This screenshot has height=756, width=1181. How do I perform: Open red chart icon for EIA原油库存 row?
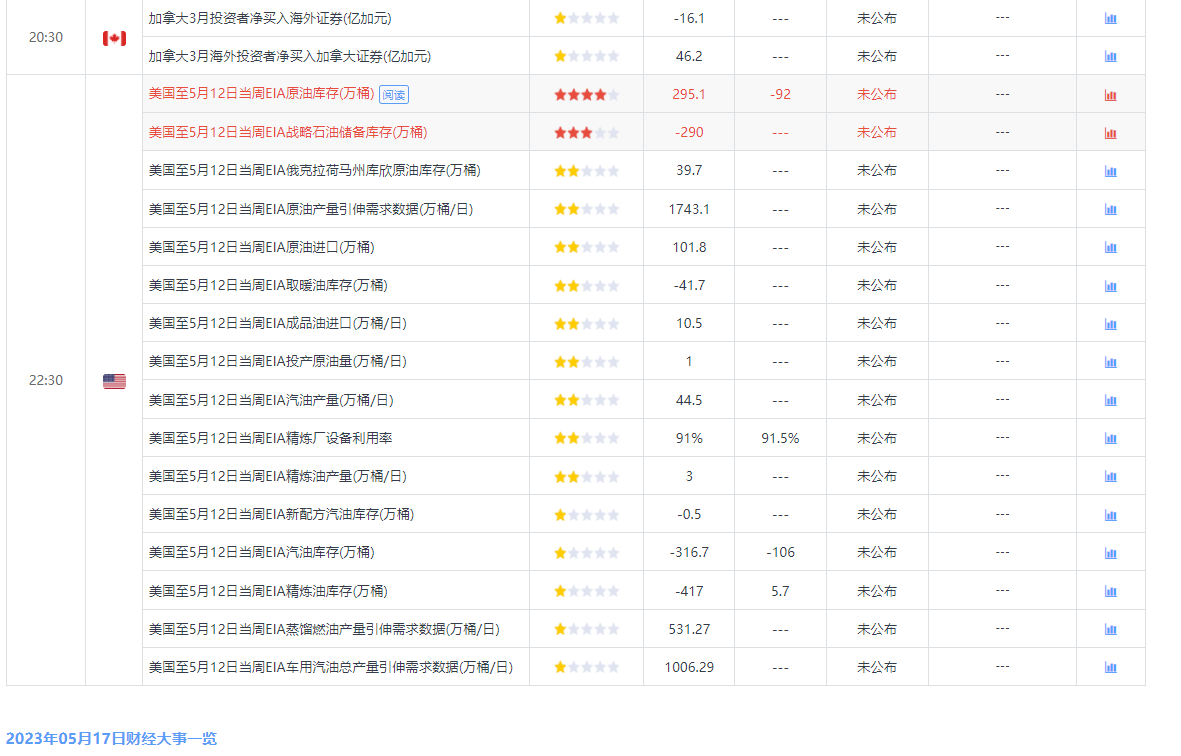click(1110, 95)
